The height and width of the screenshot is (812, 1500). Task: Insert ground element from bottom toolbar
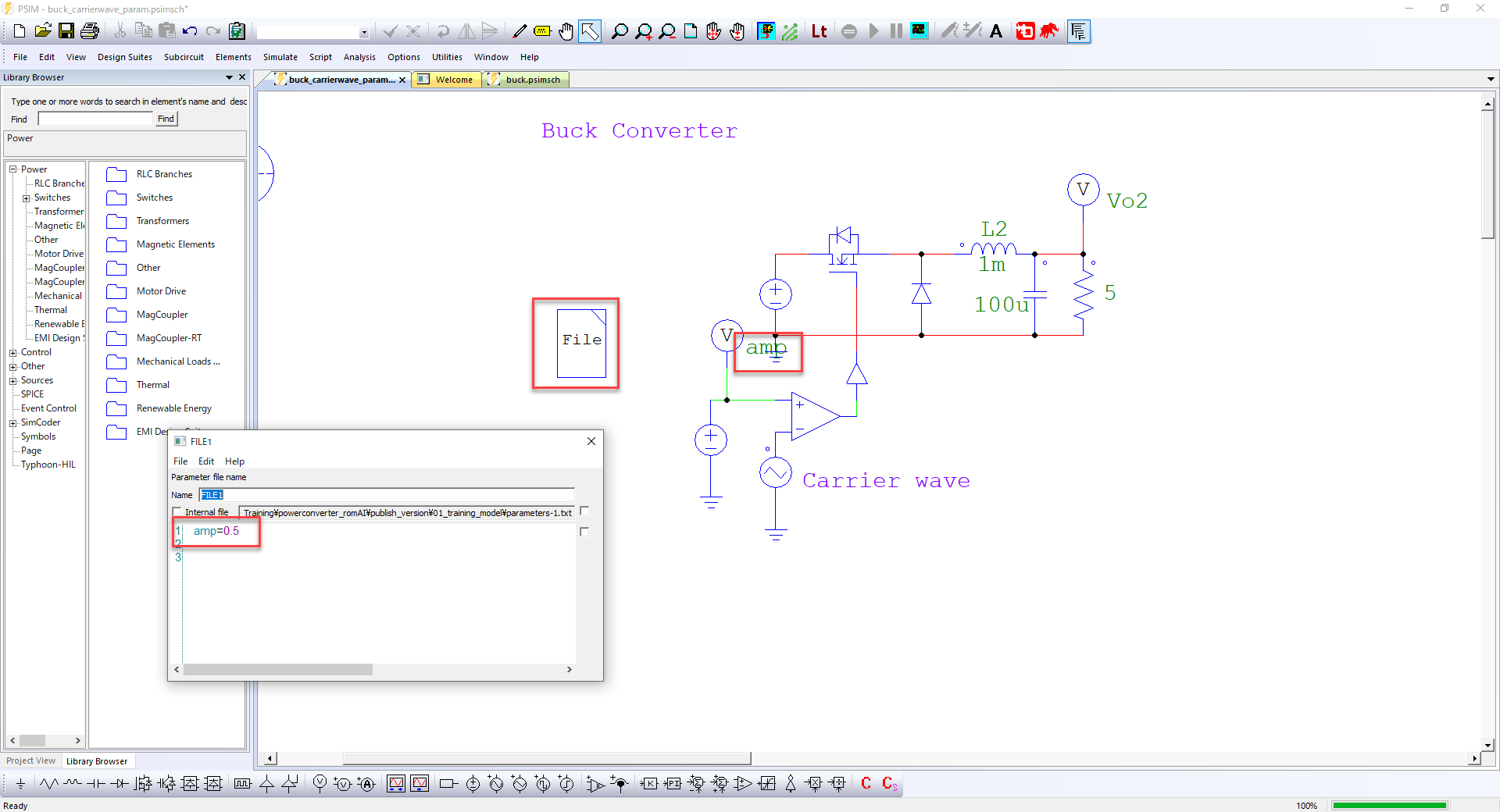pos(20,783)
